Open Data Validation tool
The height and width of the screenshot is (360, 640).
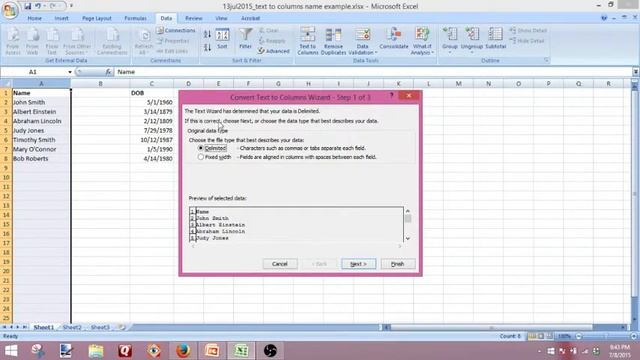362,41
